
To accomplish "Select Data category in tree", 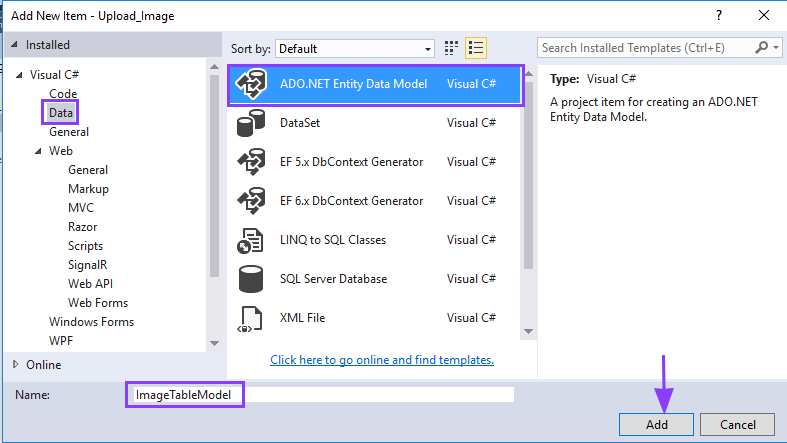I will coord(62,113).
